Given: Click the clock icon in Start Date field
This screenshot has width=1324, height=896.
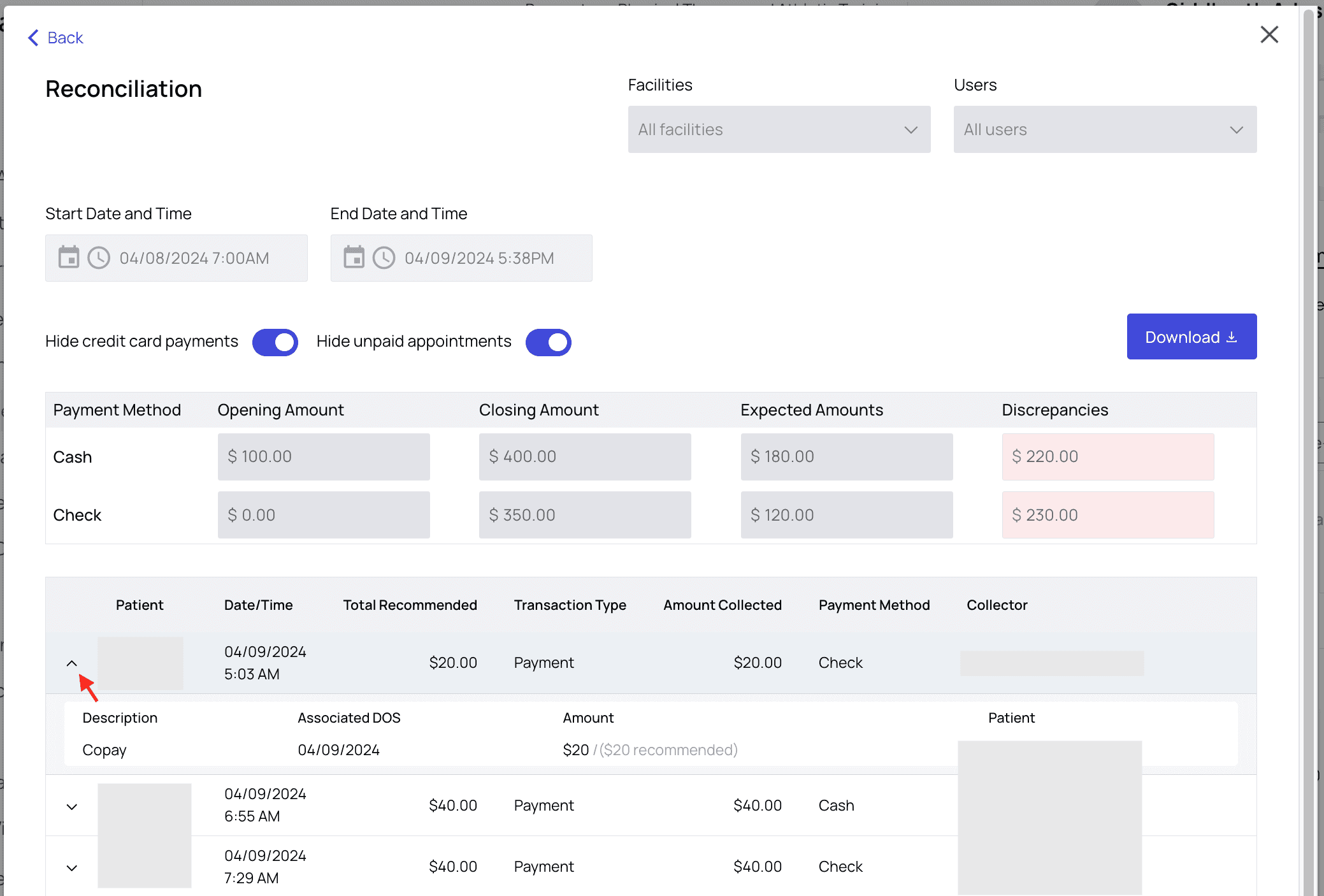Looking at the screenshot, I should (x=99, y=257).
